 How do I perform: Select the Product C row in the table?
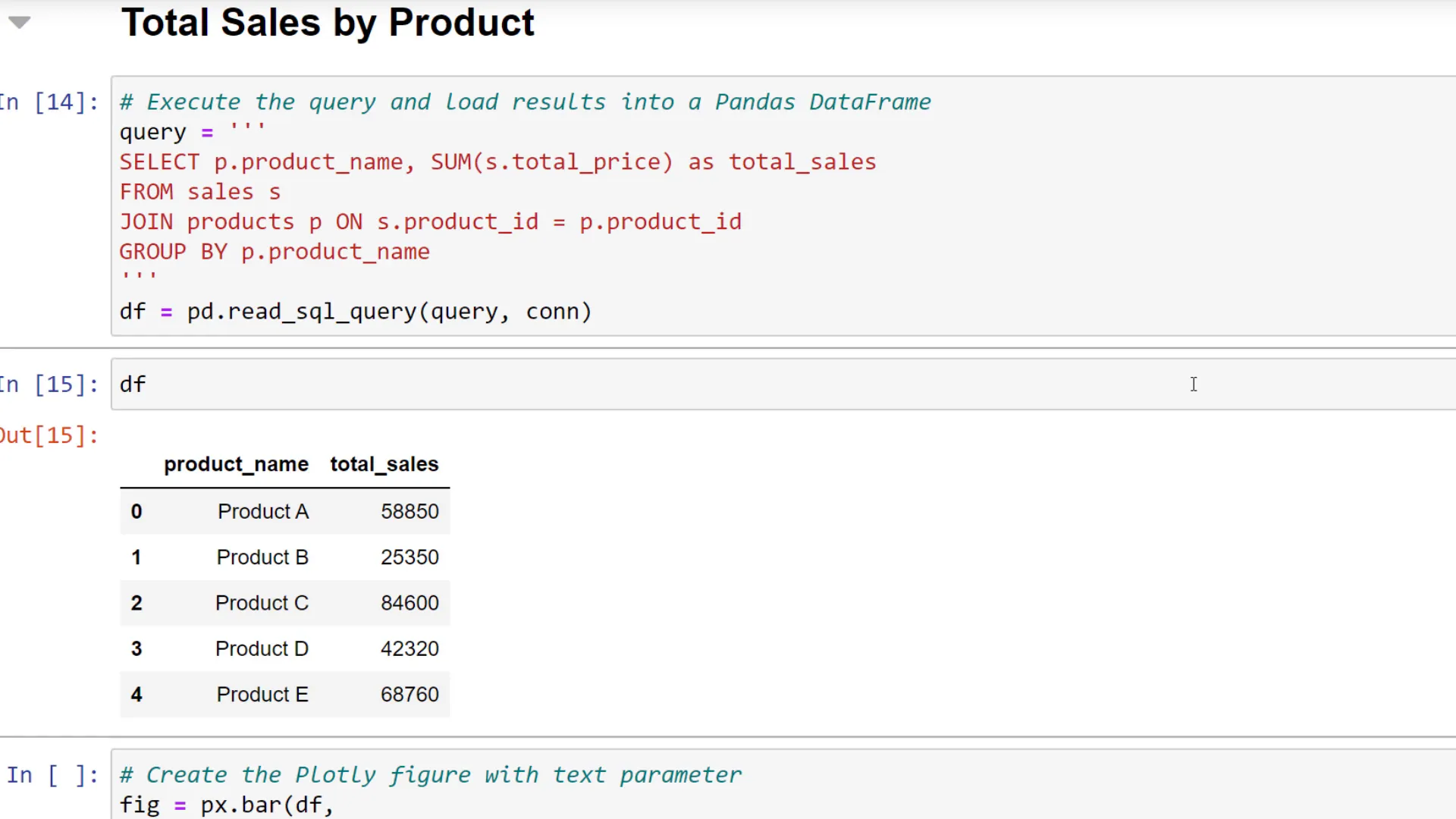click(262, 603)
